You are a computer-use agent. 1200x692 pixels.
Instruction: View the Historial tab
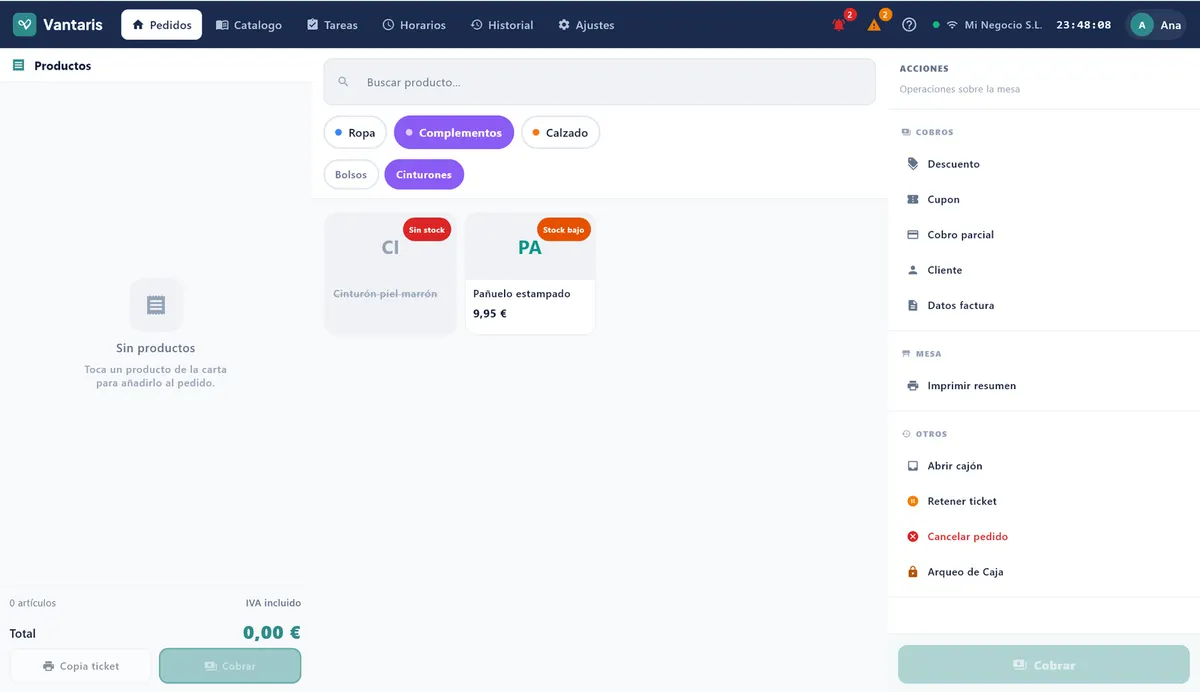[502, 25]
